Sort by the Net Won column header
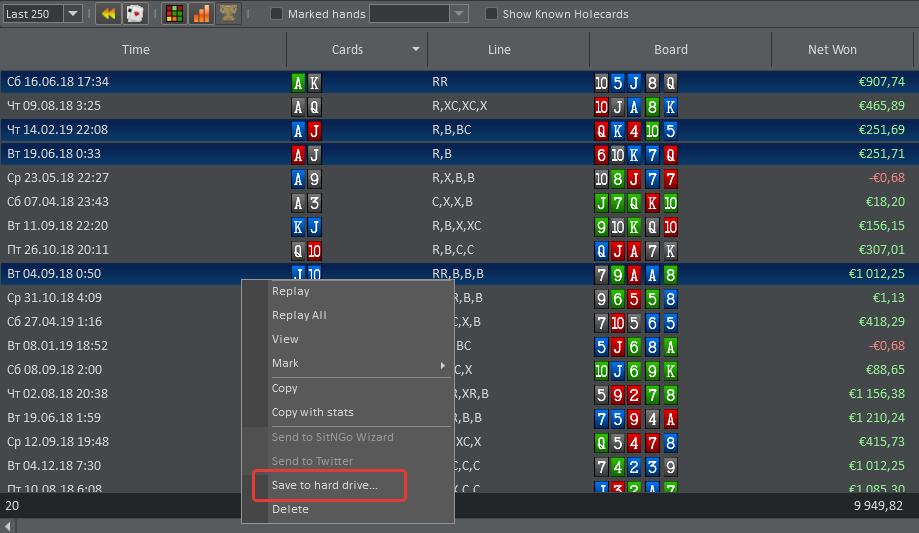This screenshot has height=533, width=919. click(x=832, y=50)
